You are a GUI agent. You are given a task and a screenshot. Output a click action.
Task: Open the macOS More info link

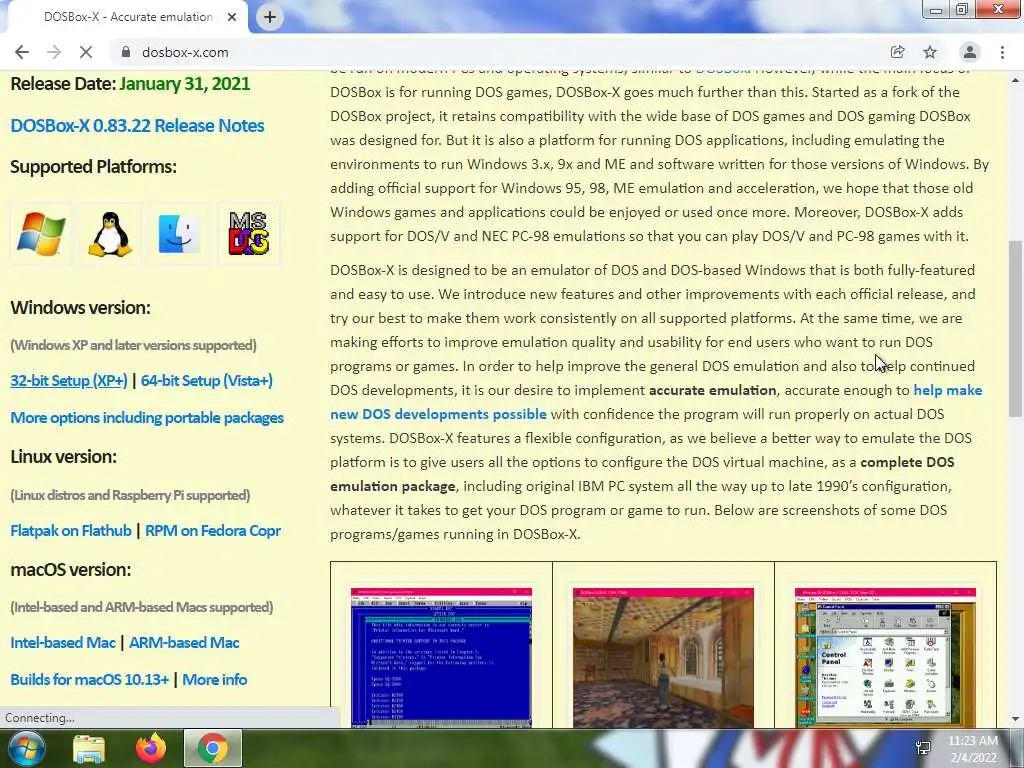pyautogui.click(x=214, y=680)
